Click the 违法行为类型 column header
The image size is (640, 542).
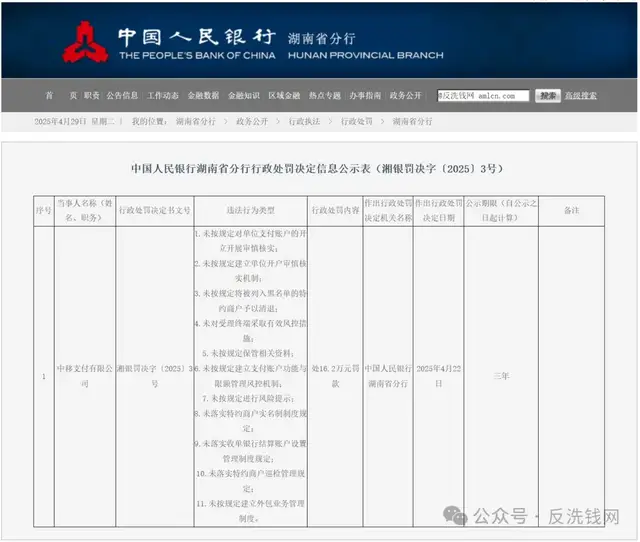(x=251, y=210)
